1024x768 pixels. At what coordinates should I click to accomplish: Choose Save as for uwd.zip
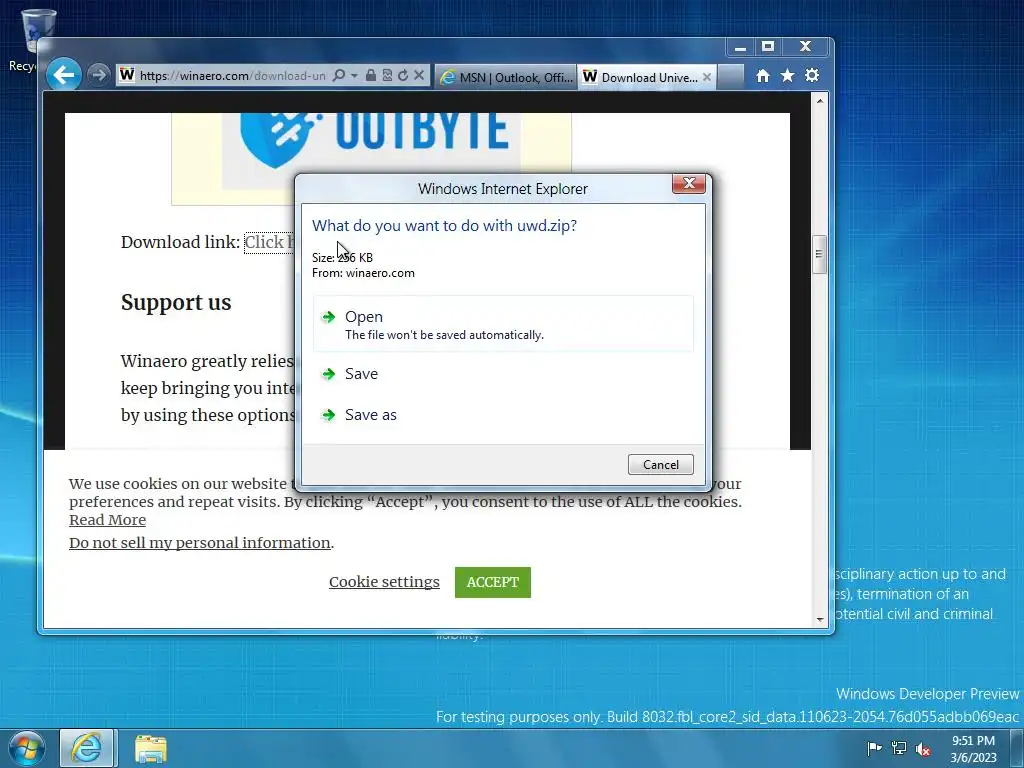pos(503,415)
